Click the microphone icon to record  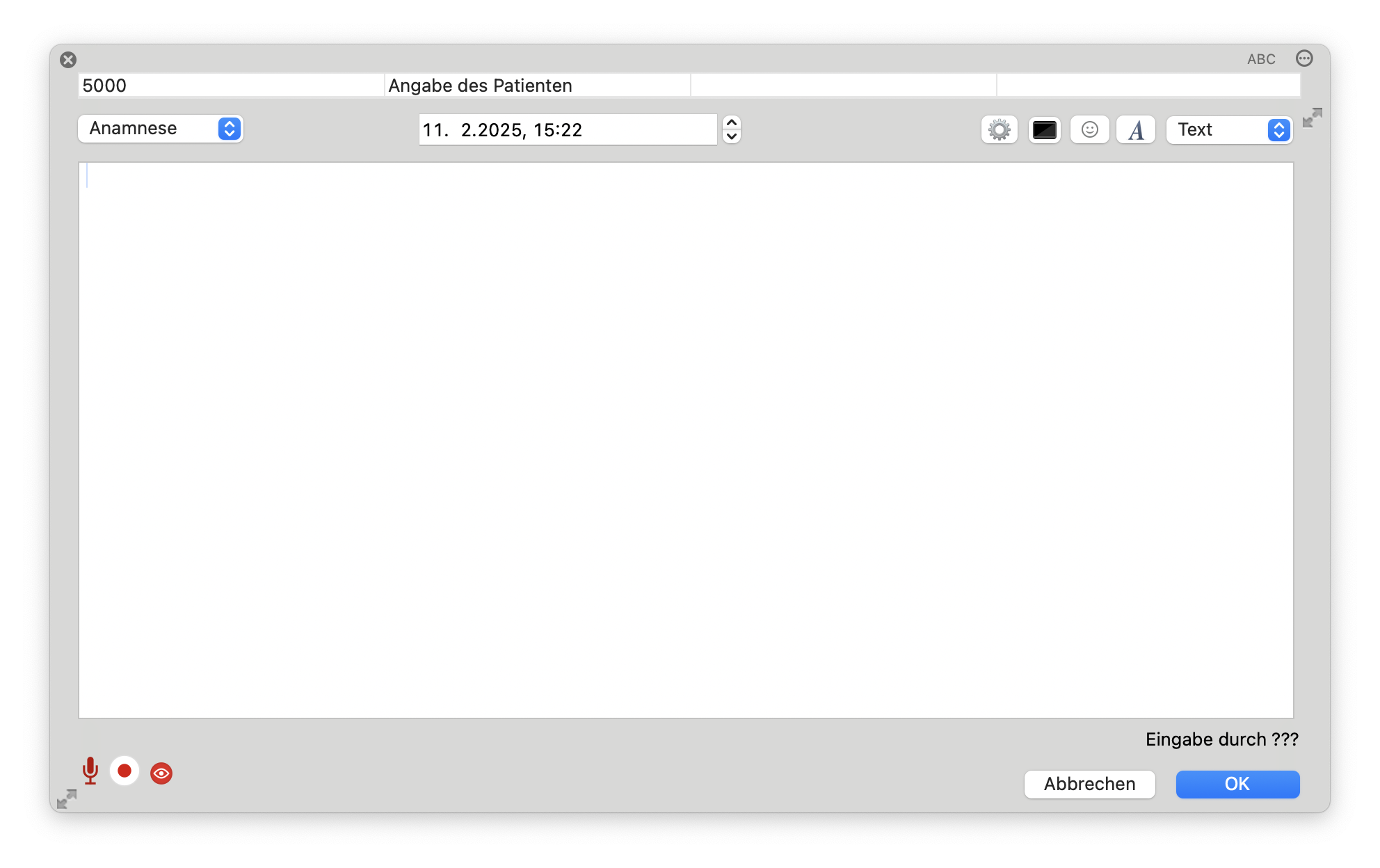(89, 770)
